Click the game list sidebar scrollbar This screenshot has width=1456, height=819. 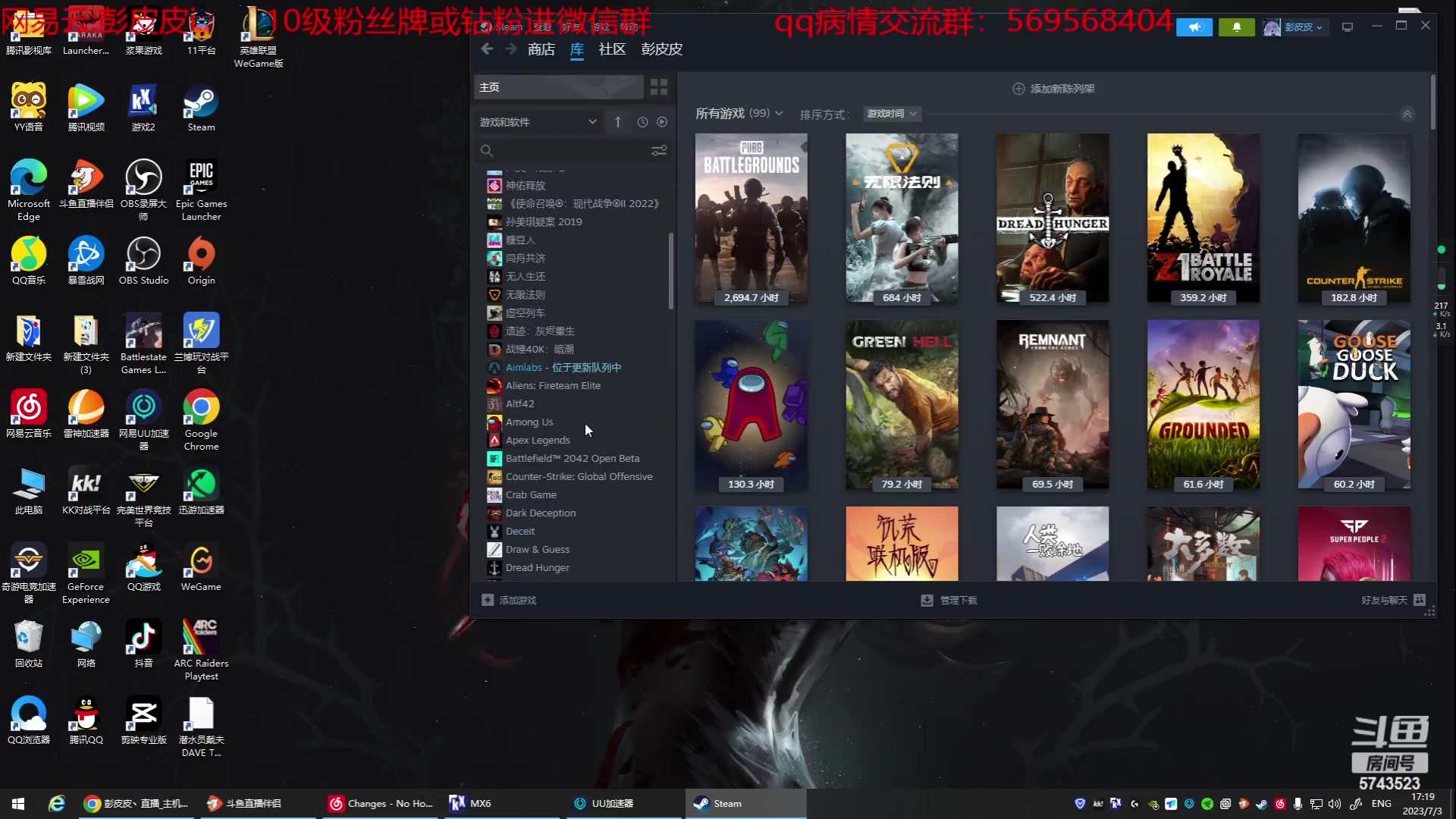click(671, 271)
